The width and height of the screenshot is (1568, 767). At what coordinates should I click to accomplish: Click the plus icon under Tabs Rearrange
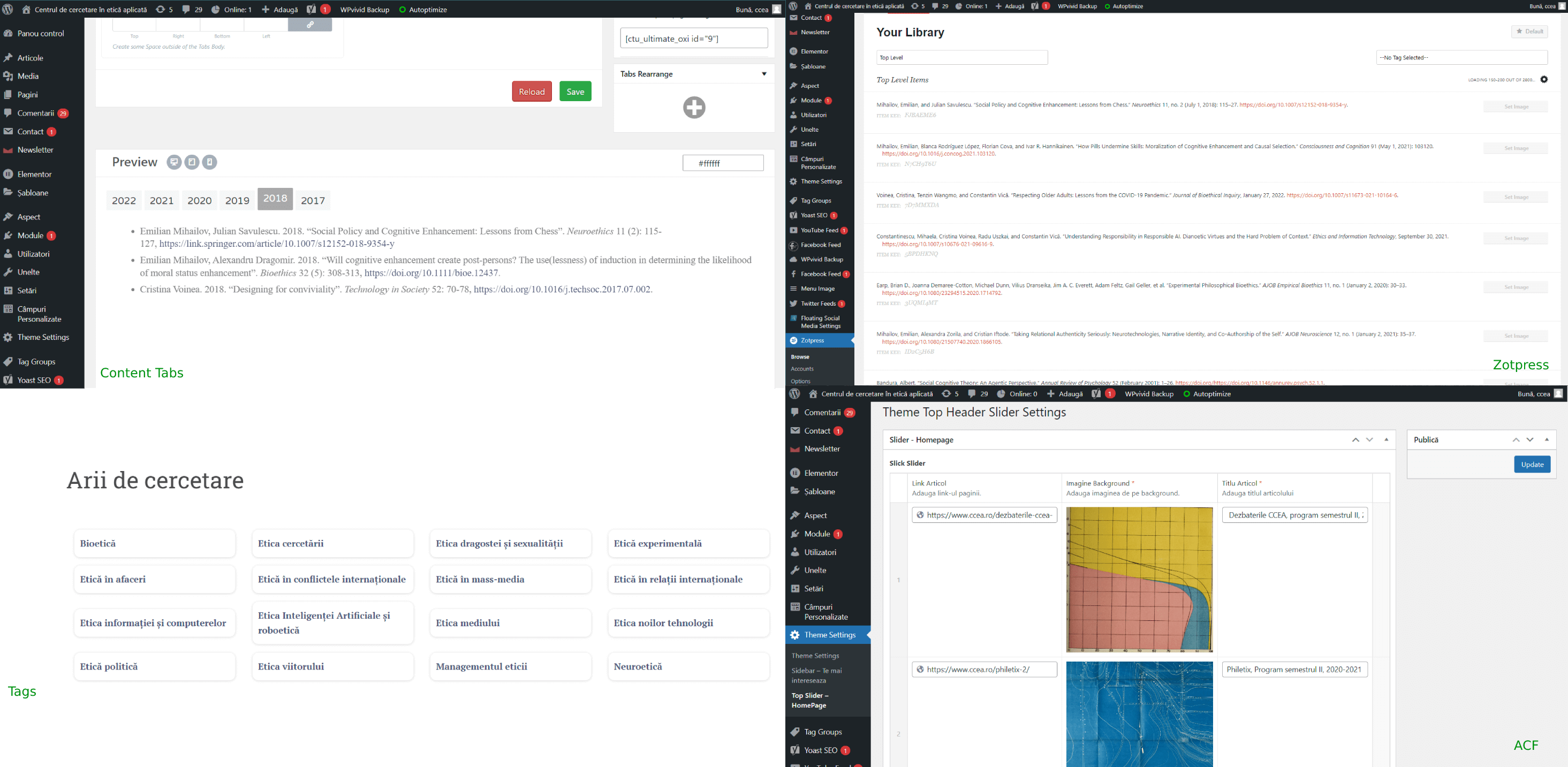(x=694, y=107)
